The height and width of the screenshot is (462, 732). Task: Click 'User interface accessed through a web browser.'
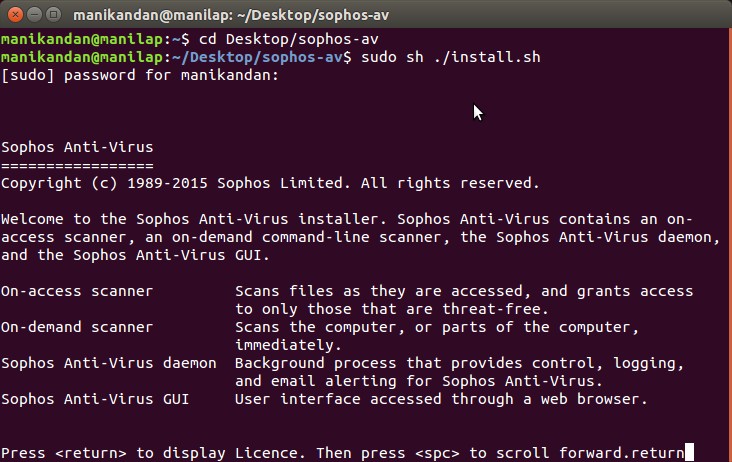(x=441, y=399)
